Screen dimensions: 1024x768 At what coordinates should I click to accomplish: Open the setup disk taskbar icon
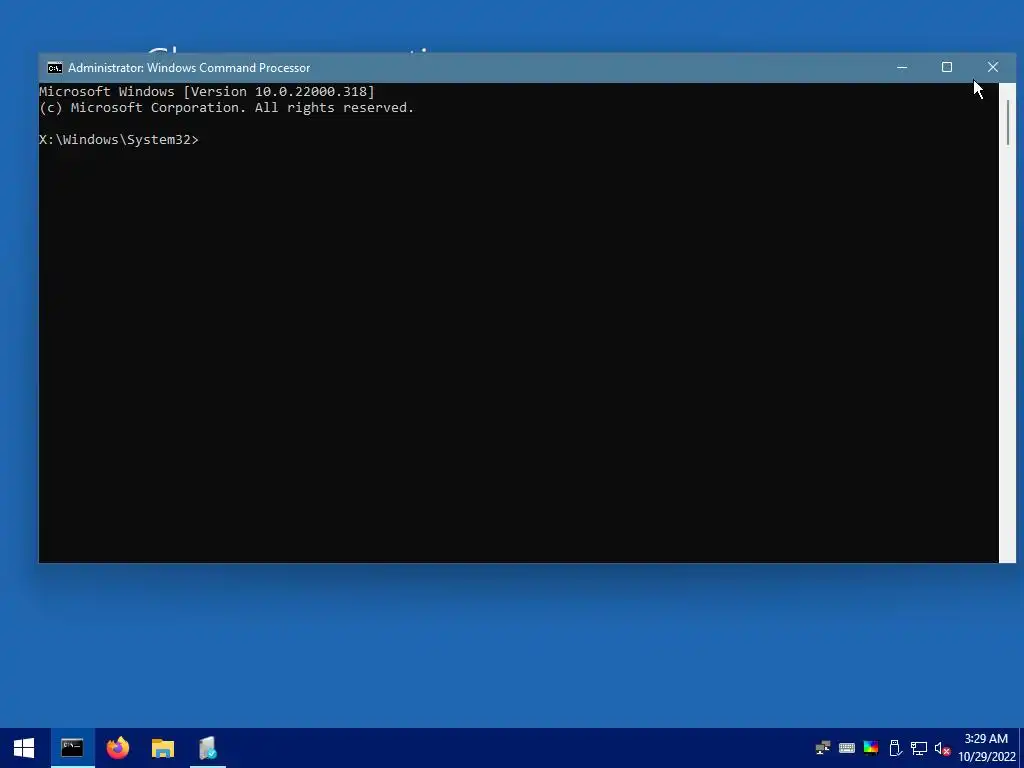click(x=208, y=748)
